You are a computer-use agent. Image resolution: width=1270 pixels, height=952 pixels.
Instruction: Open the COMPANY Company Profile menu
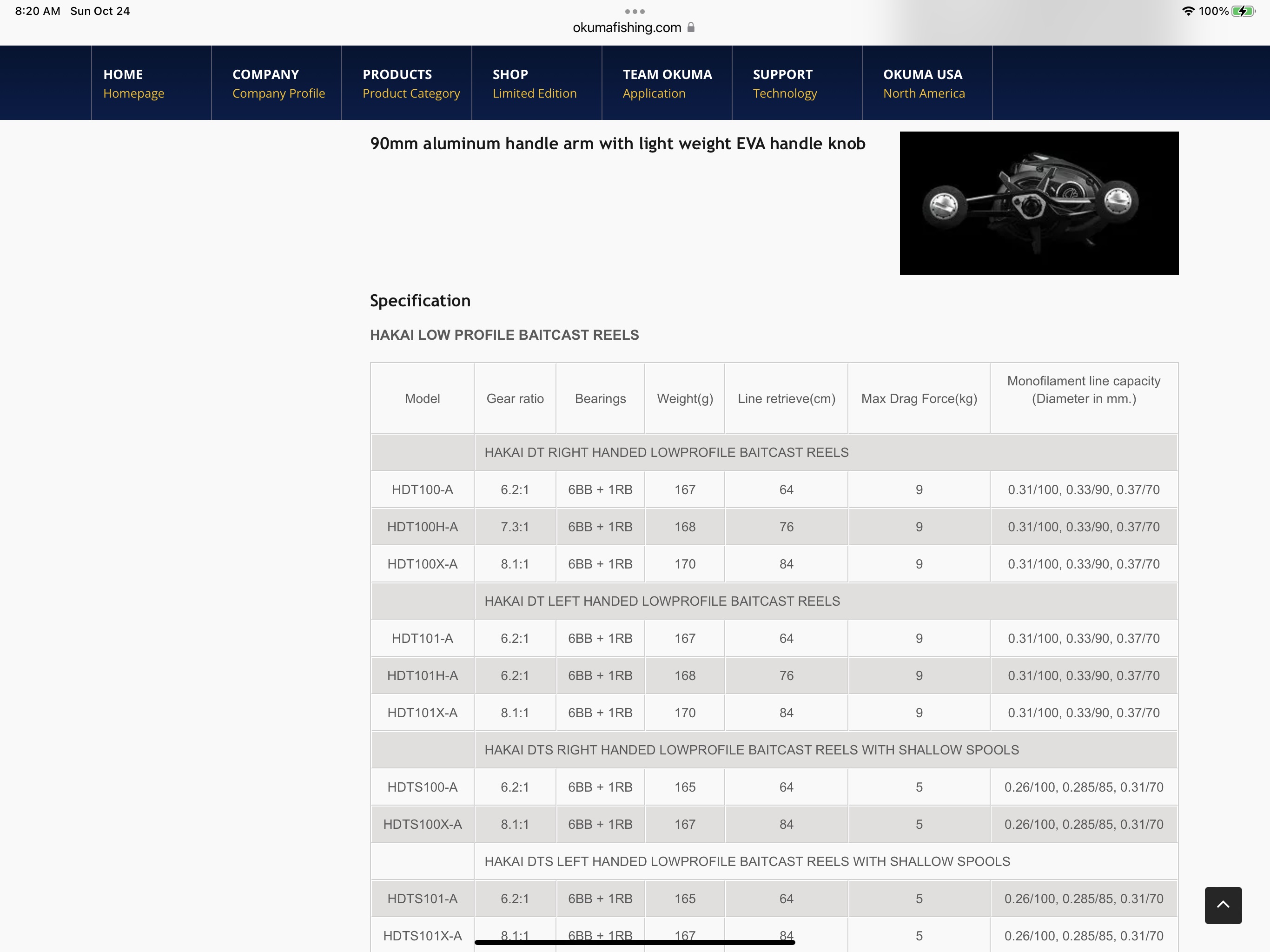[276, 83]
